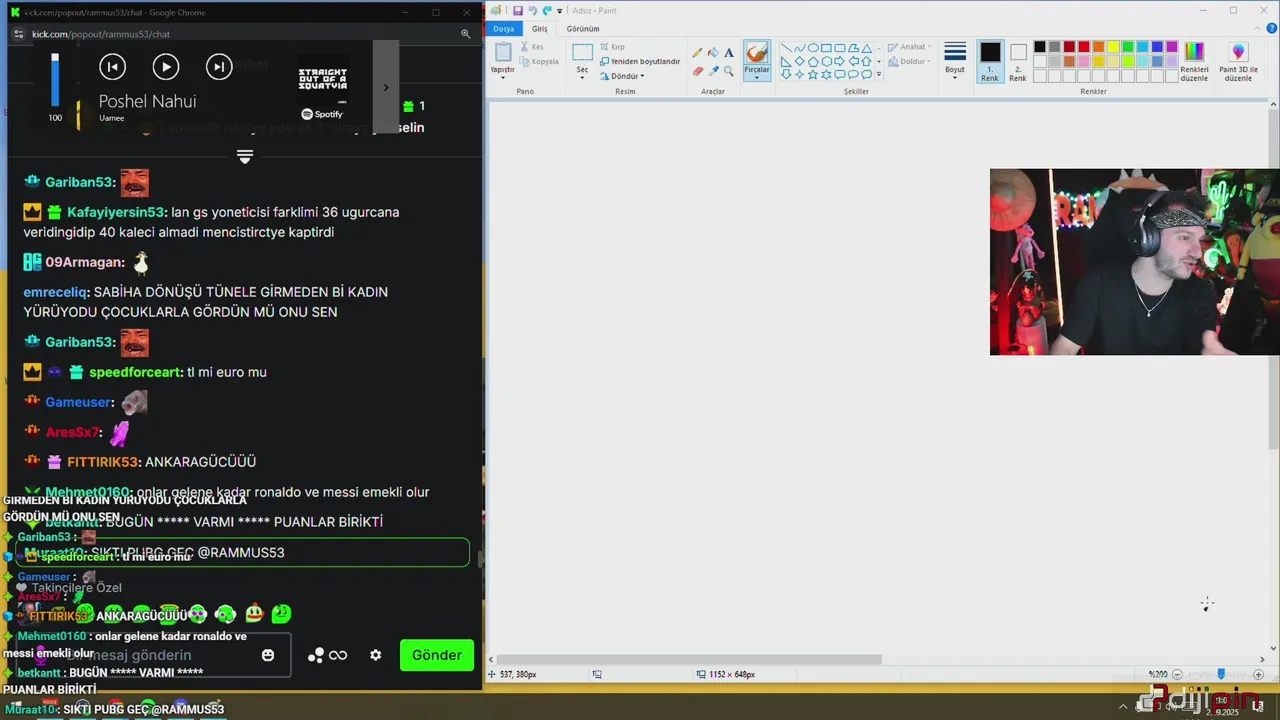
Task: Save the drawing using Paint's save icon
Action: (518, 10)
